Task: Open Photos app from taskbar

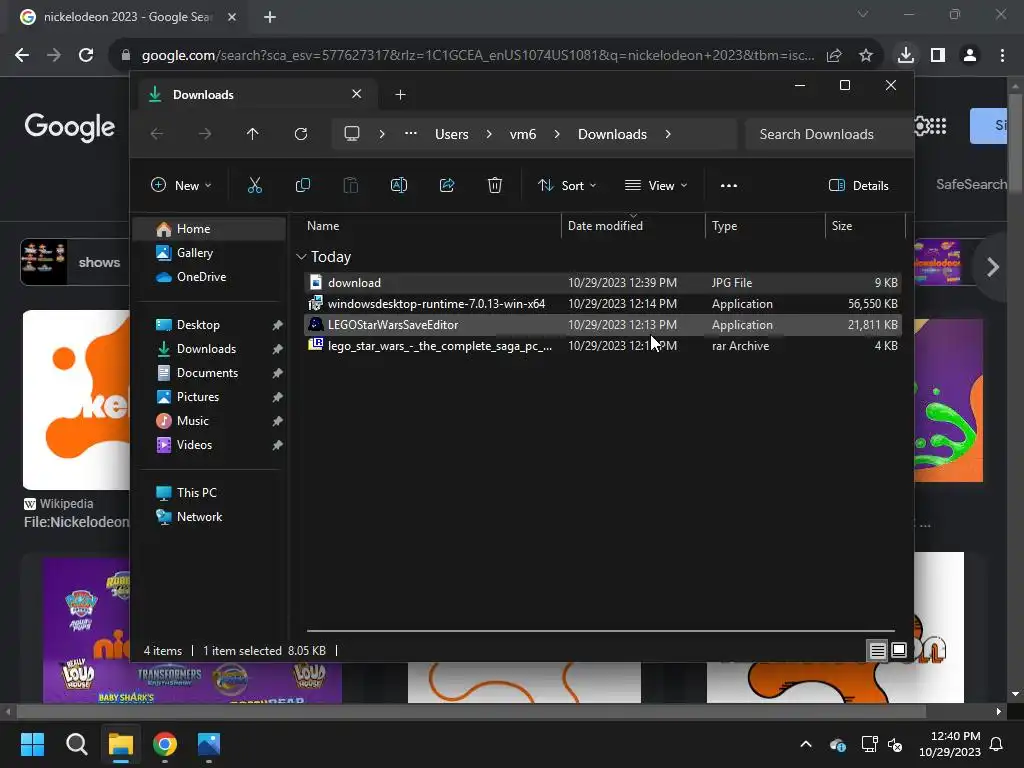Action: point(209,744)
